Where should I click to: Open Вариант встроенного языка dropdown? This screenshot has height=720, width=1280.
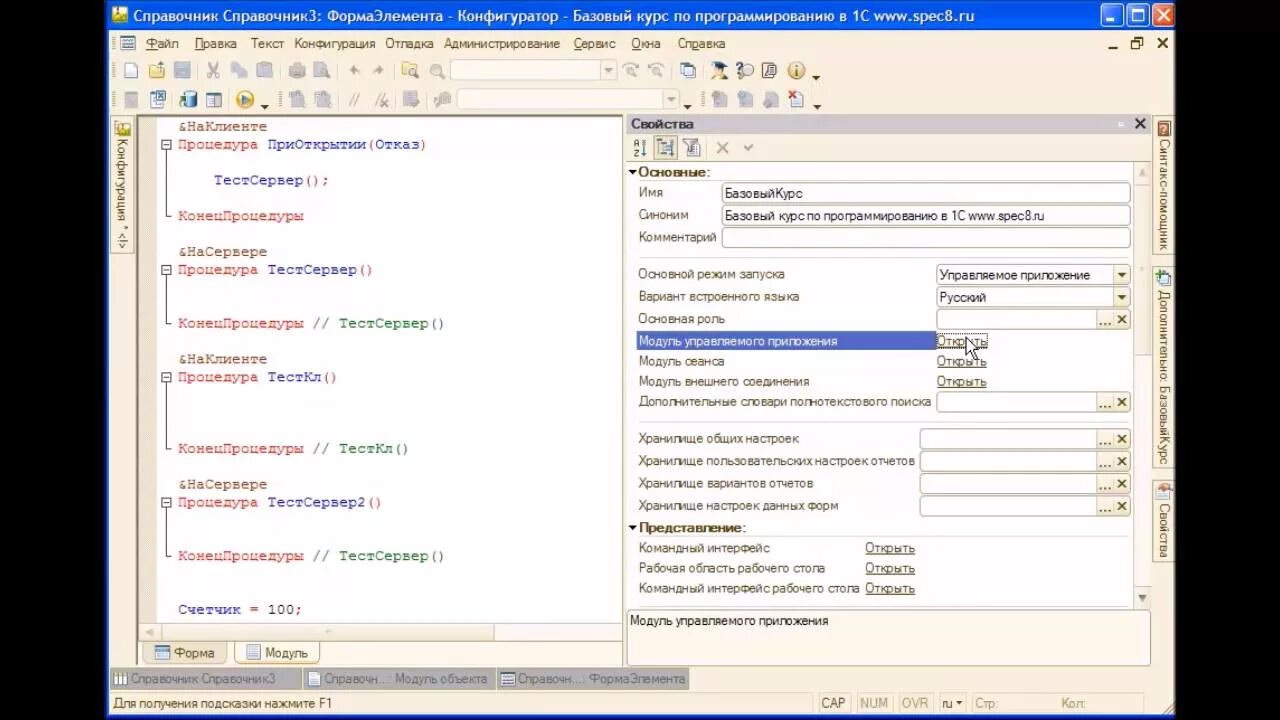click(x=1121, y=297)
